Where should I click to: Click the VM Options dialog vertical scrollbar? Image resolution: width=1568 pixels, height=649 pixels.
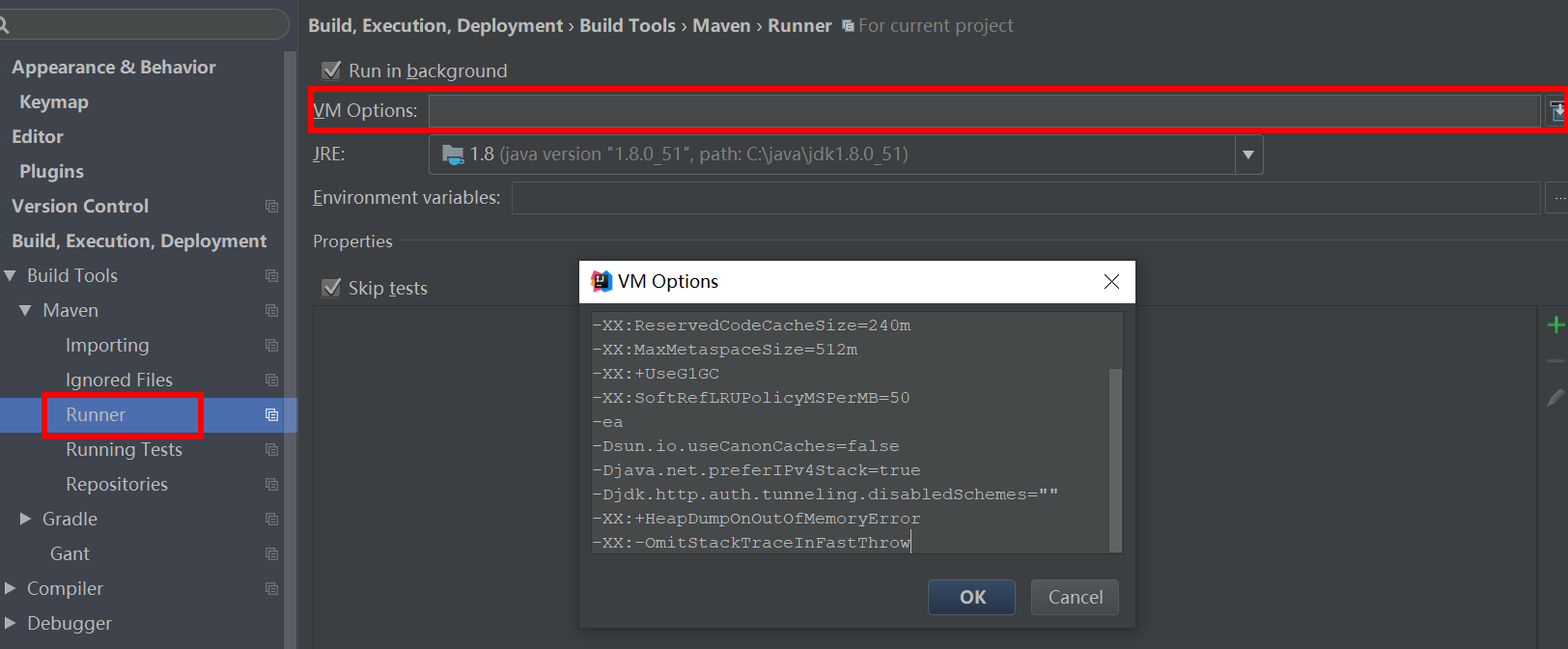click(x=1115, y=460)
